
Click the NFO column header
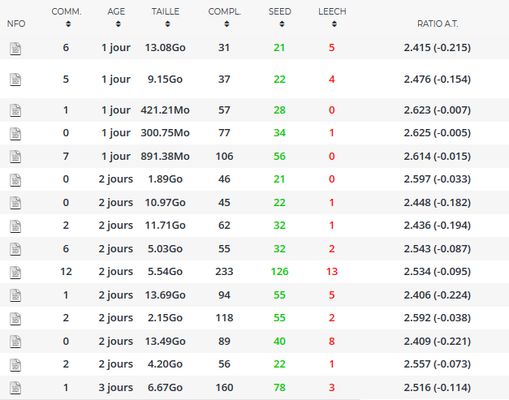coord(16,24)
